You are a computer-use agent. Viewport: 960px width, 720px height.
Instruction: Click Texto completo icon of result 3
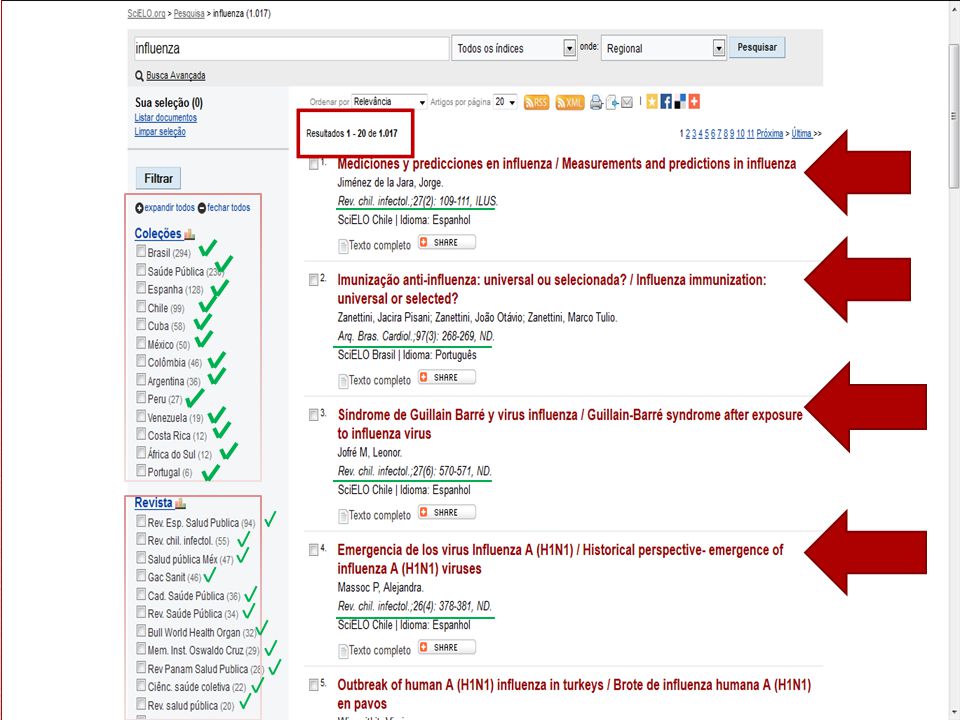(x=343, y=516)
